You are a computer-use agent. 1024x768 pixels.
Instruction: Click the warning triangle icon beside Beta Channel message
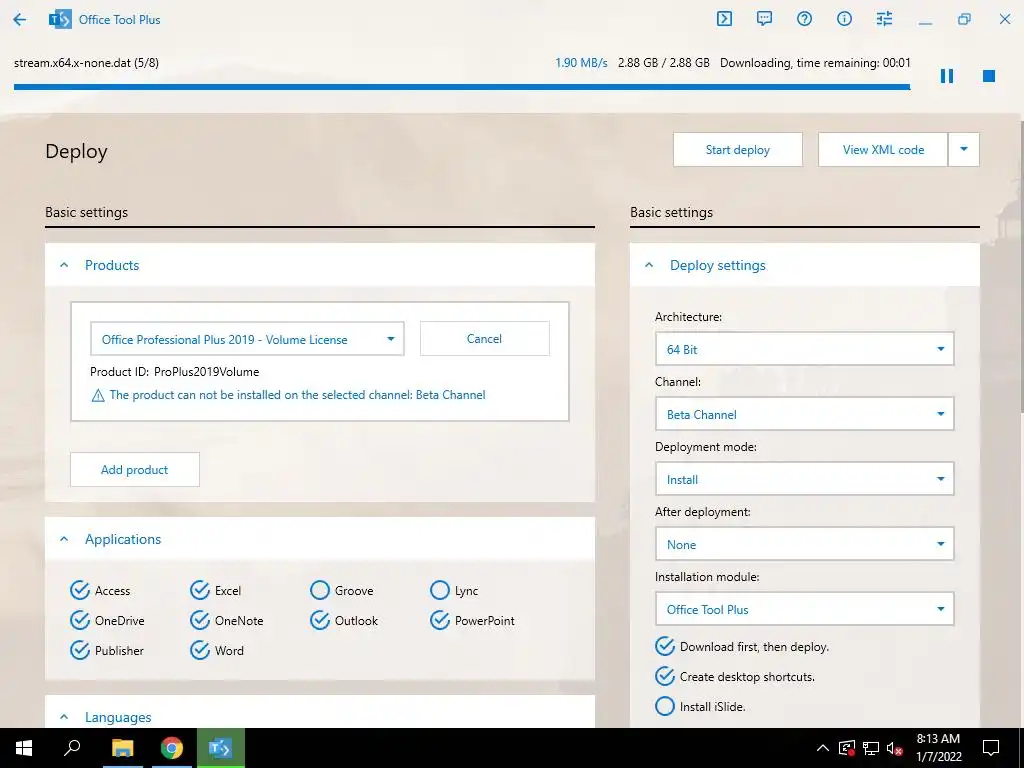tap(98, 395)
